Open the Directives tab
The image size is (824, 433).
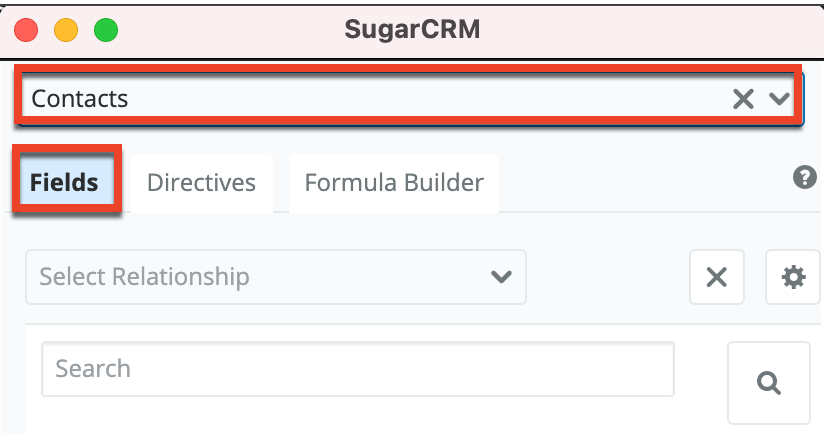click(201, 183)
